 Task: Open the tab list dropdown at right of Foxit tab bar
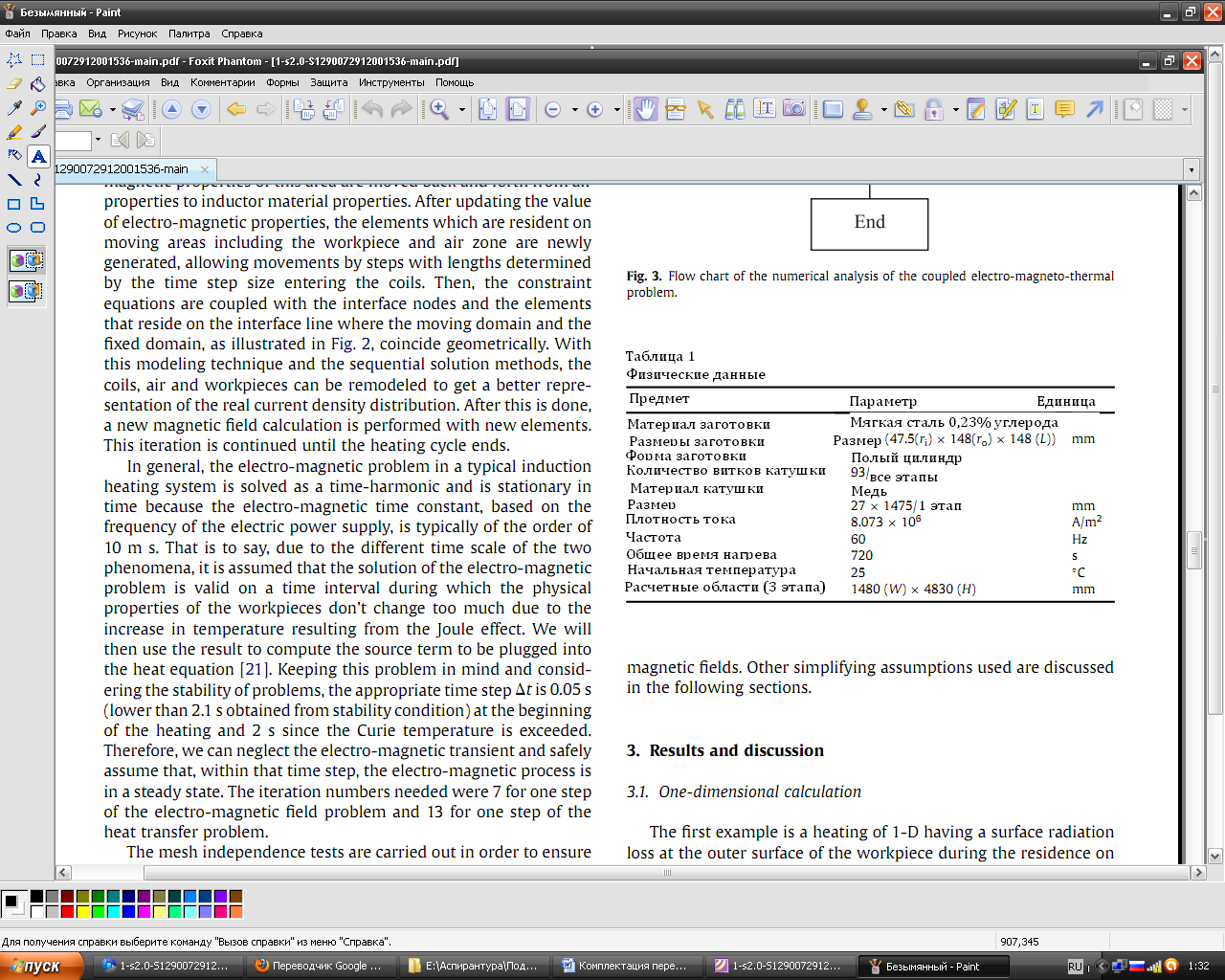click(x=1192, y=169)
